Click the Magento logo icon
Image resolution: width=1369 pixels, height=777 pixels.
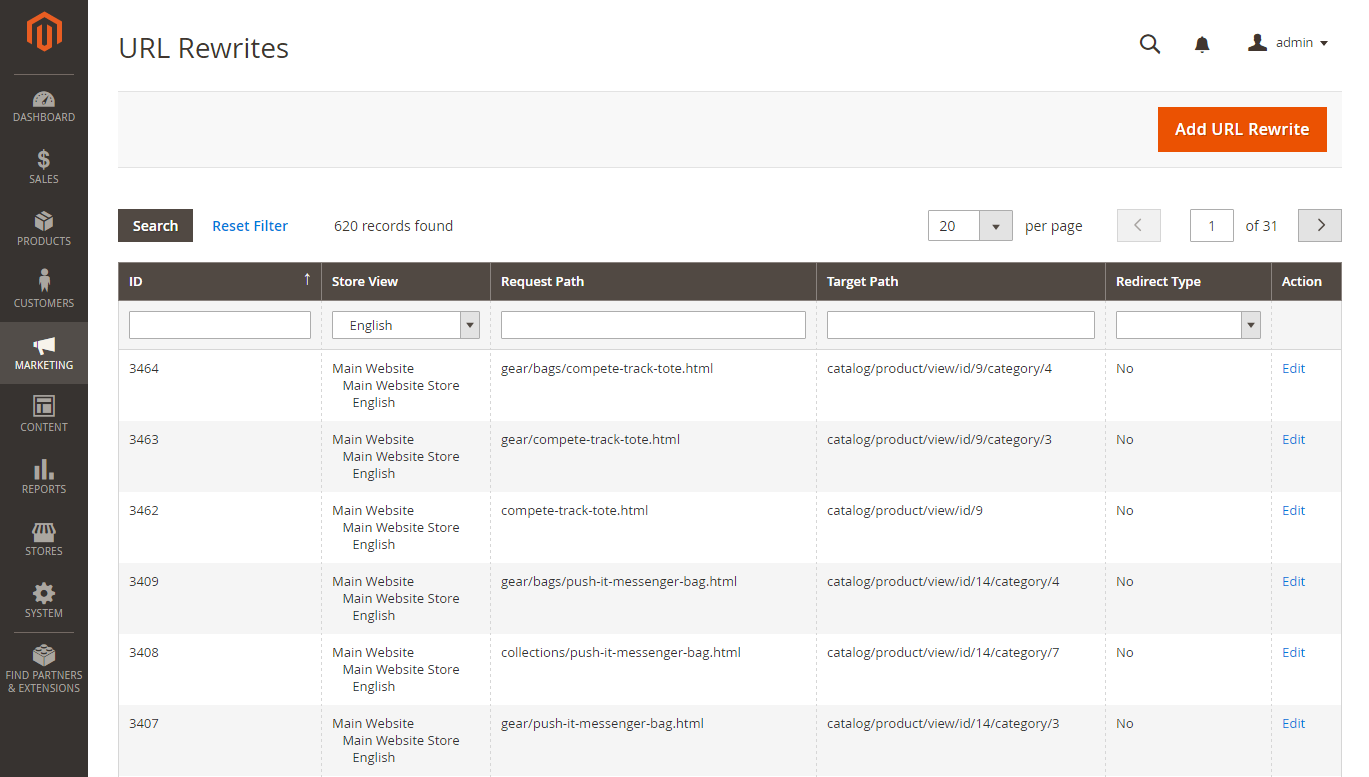point(44,32)
